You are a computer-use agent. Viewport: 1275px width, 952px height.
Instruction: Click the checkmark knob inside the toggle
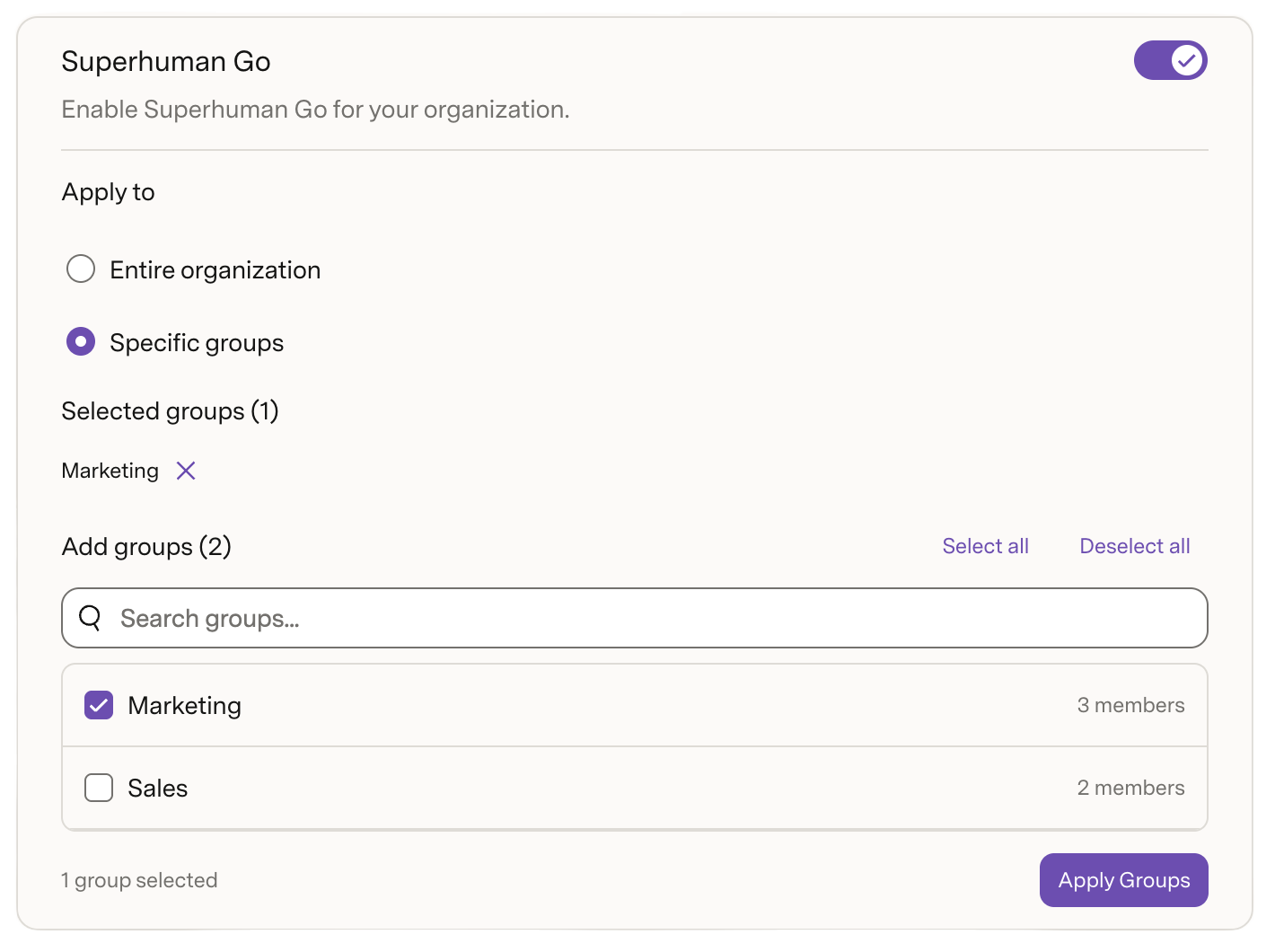point(1187,60)
